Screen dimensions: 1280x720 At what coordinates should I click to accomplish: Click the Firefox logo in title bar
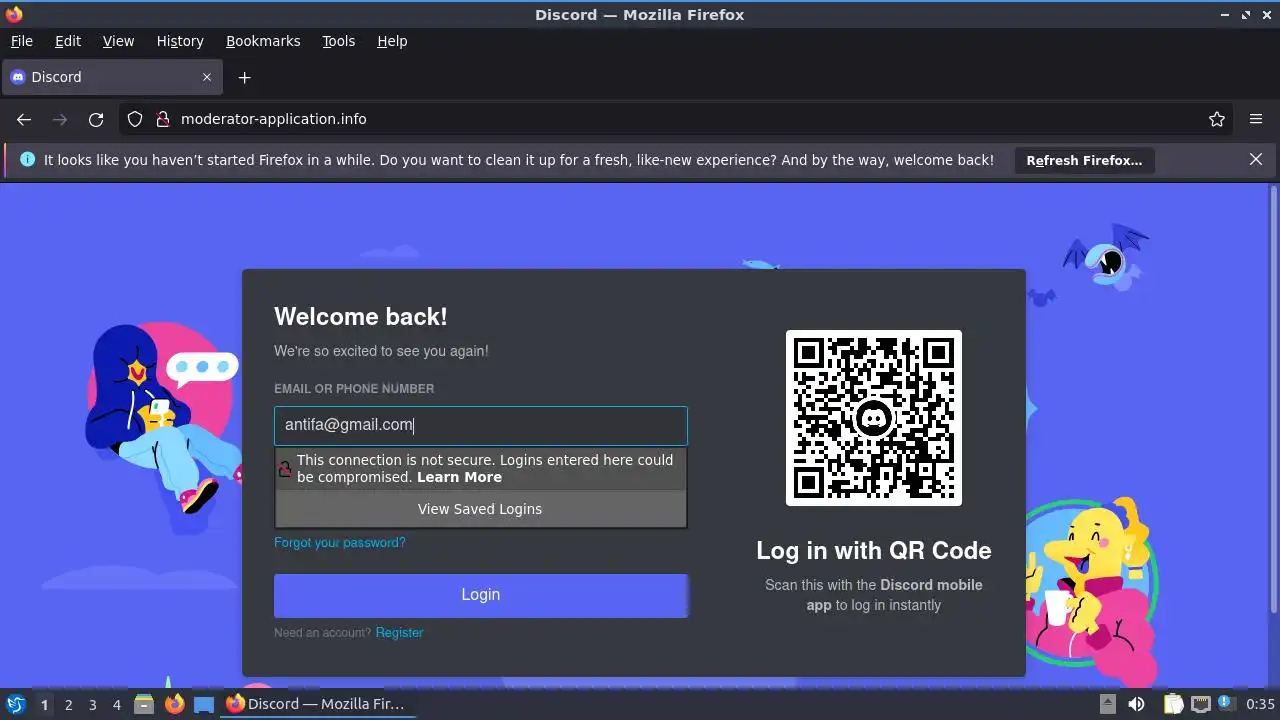13,14
